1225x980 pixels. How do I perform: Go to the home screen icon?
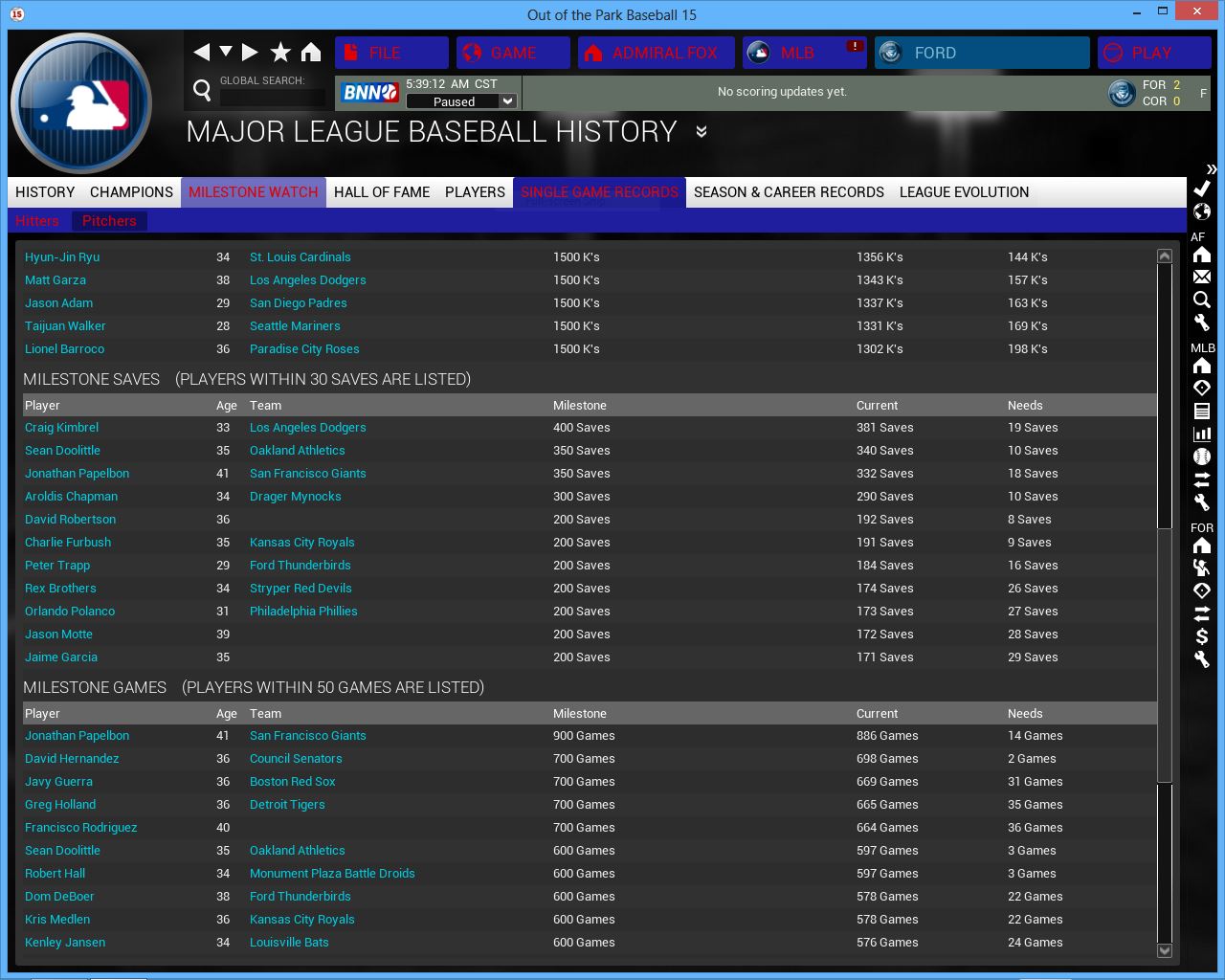(311, 53)
